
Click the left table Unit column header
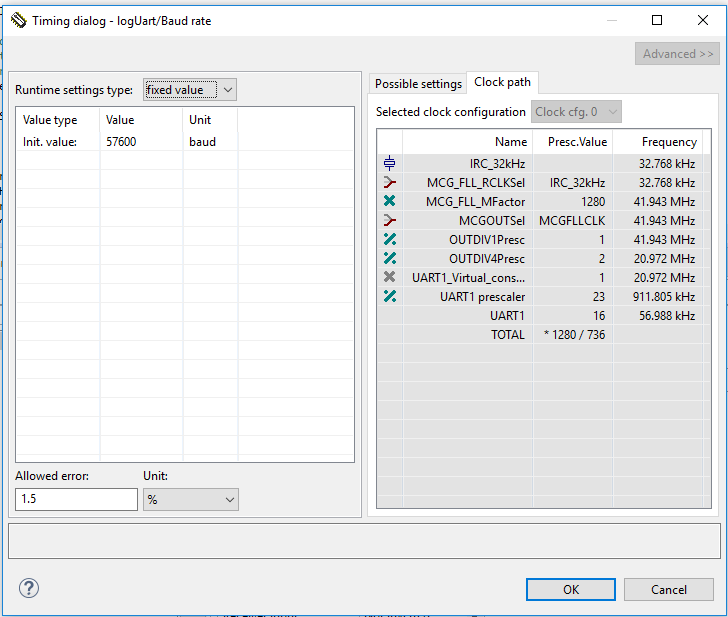click(210, 120)
